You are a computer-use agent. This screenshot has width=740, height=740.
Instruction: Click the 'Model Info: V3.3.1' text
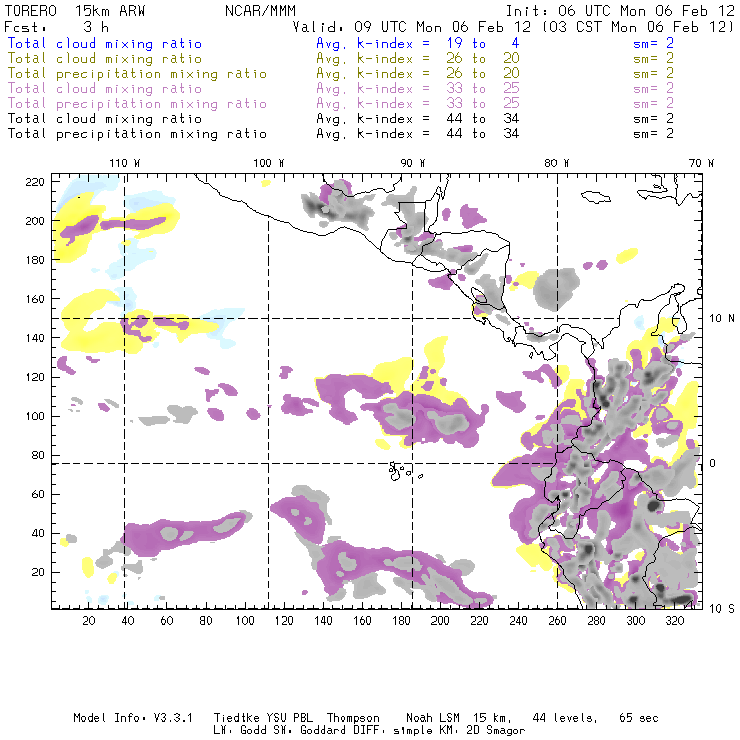click(133, 718)
